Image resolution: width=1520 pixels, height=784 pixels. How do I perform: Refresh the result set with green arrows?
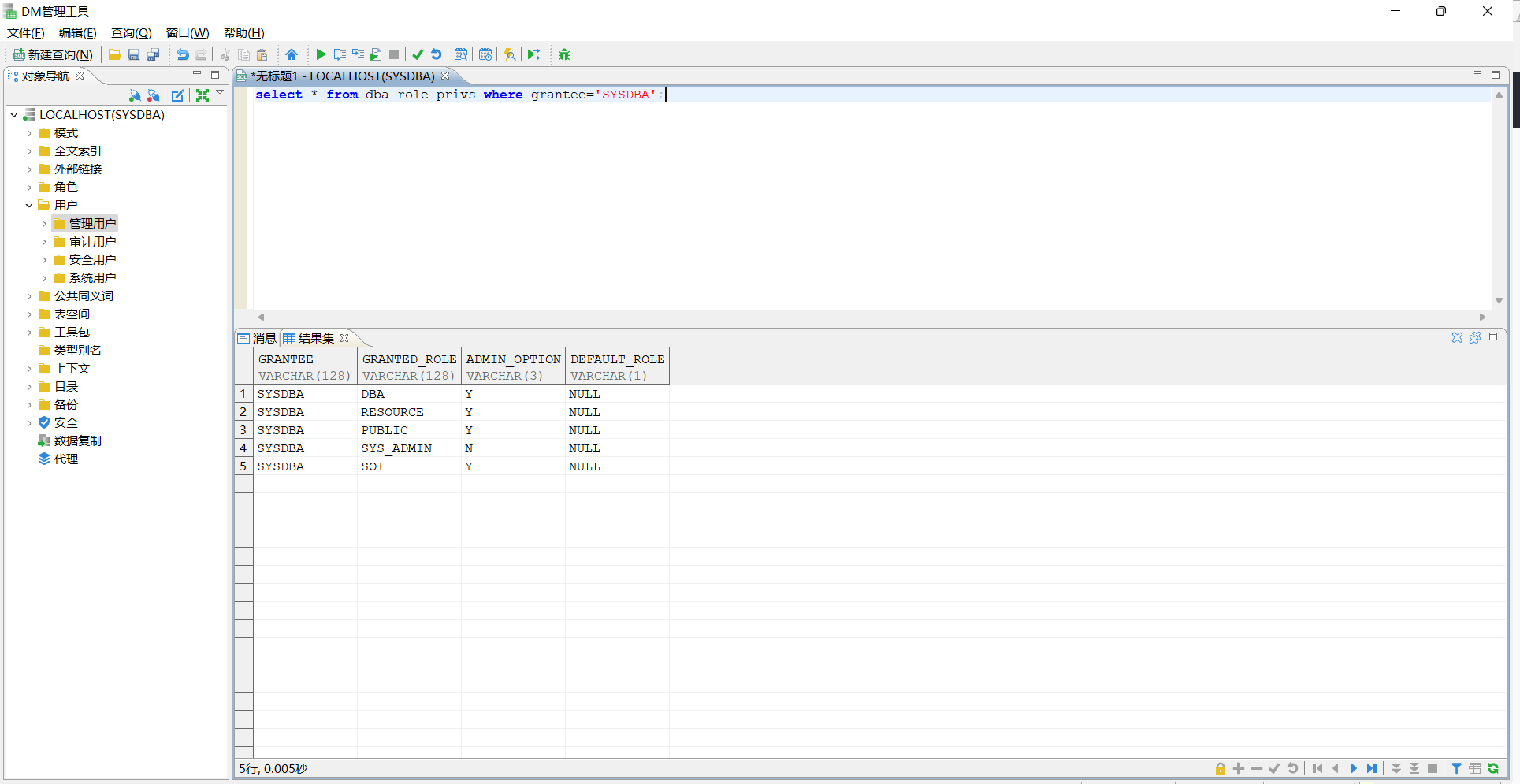tap(1493, 768)
